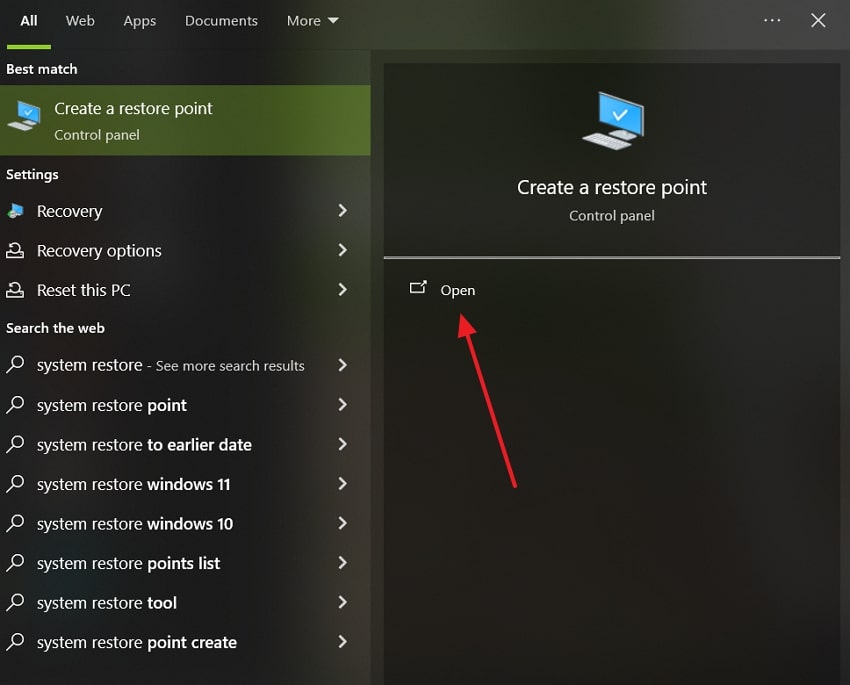Expand the More filter dropdown
The width and height of the screenshot is (850, 685).
tap(312, 20)
